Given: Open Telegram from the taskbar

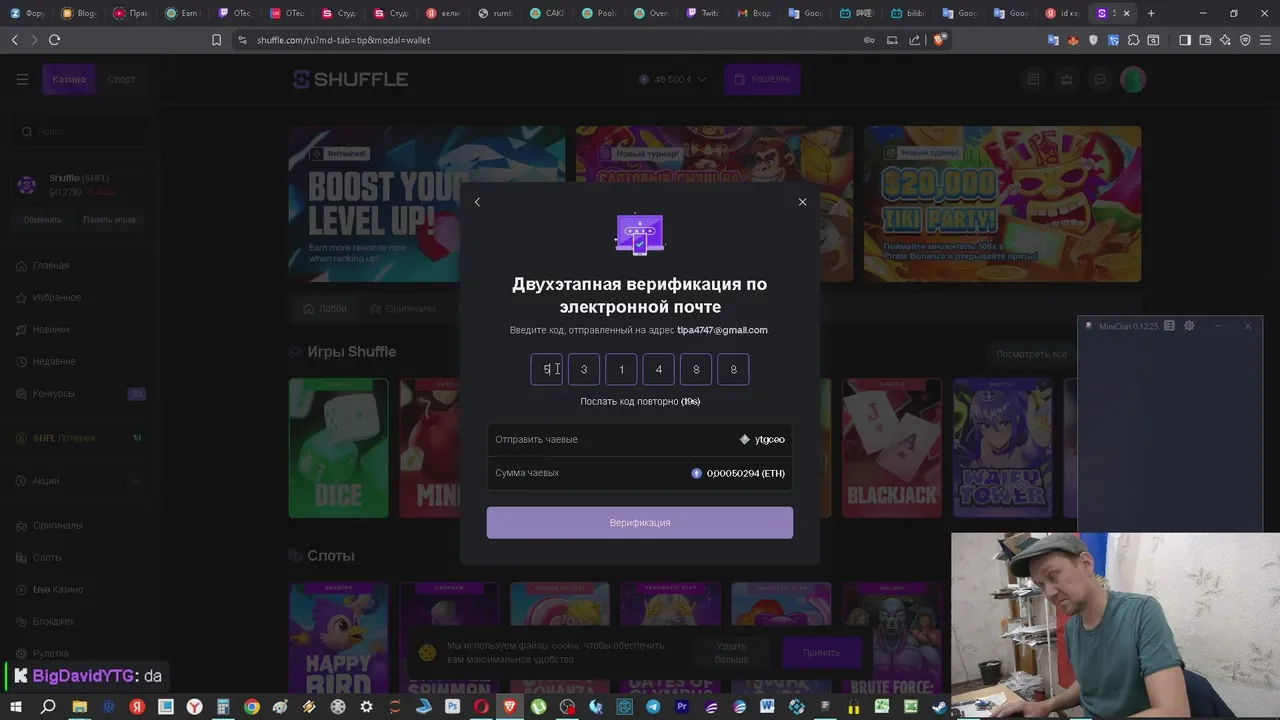Looking at the screenshot, I should pyautogui.click(x=653, y=707).
